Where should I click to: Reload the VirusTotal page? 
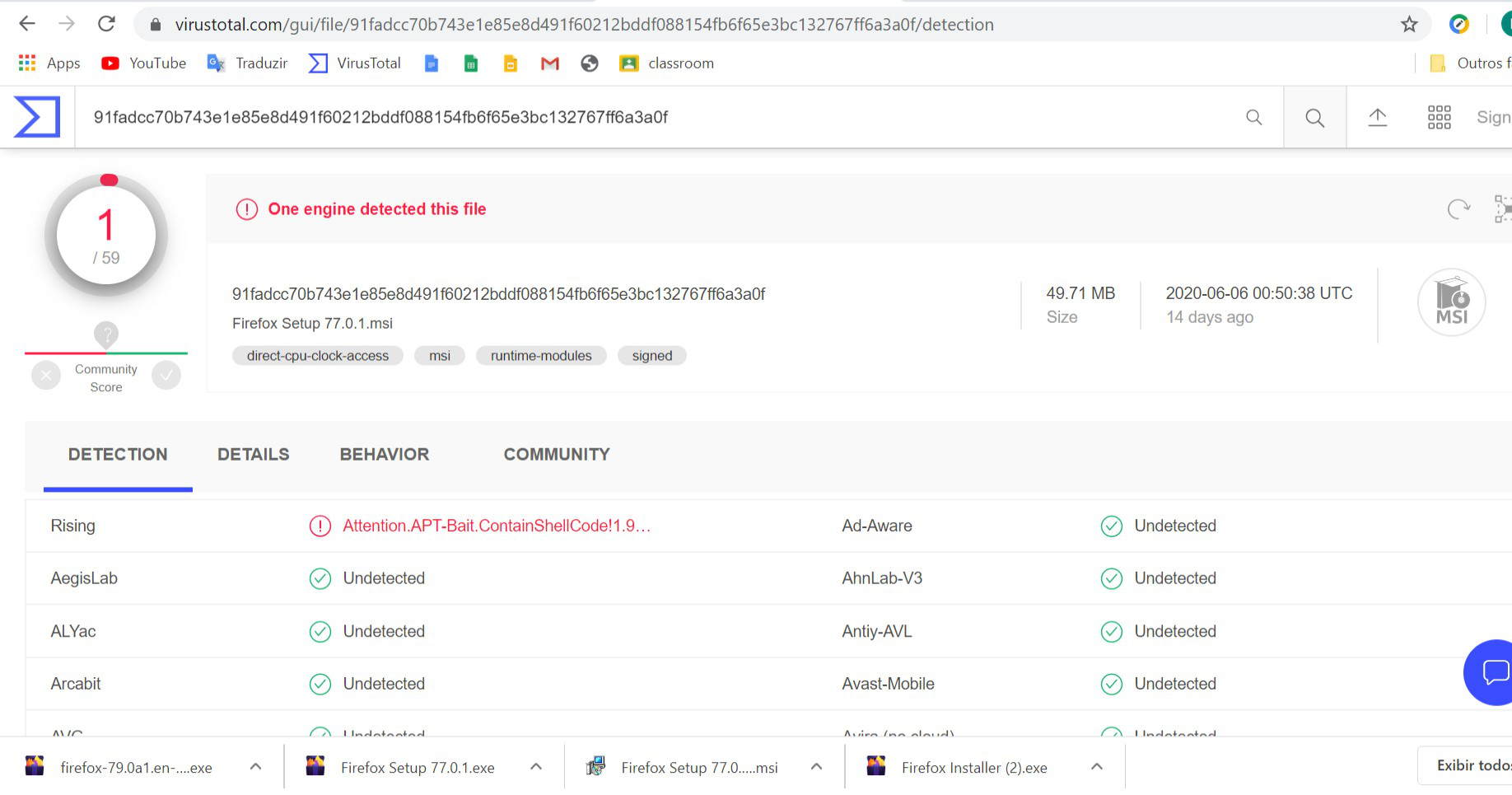(x=106, y=24)
